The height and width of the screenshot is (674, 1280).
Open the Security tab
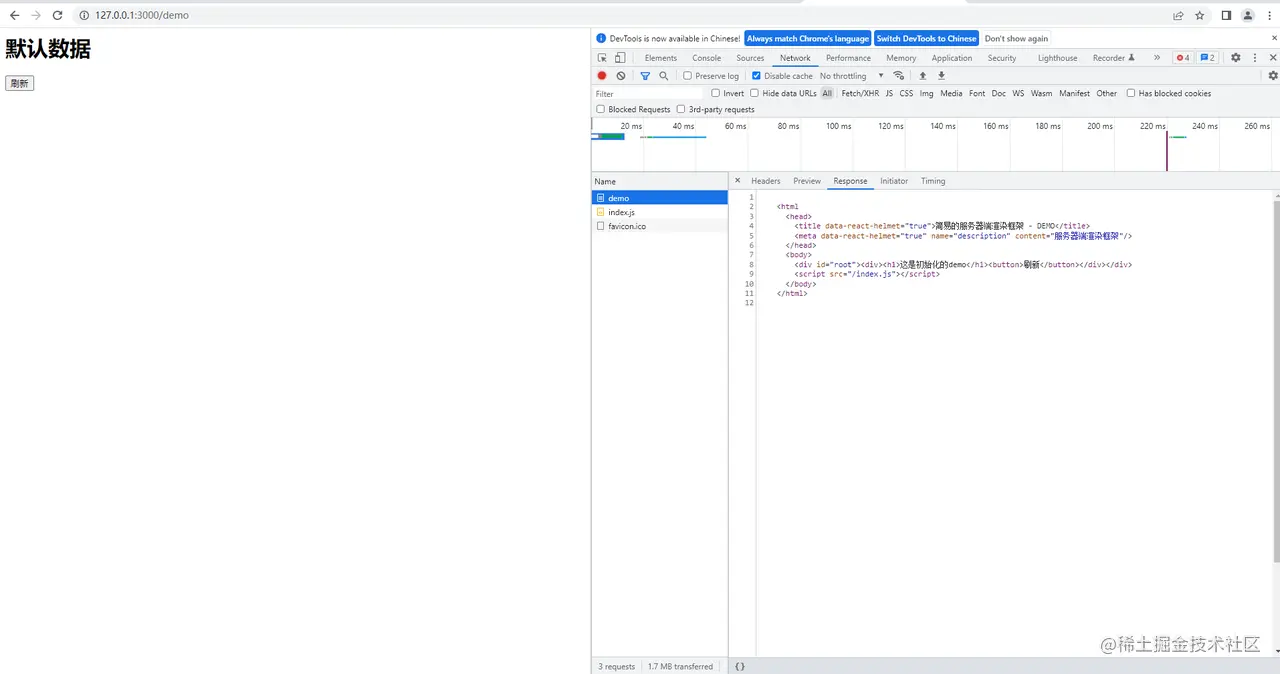pos(1002,58)
